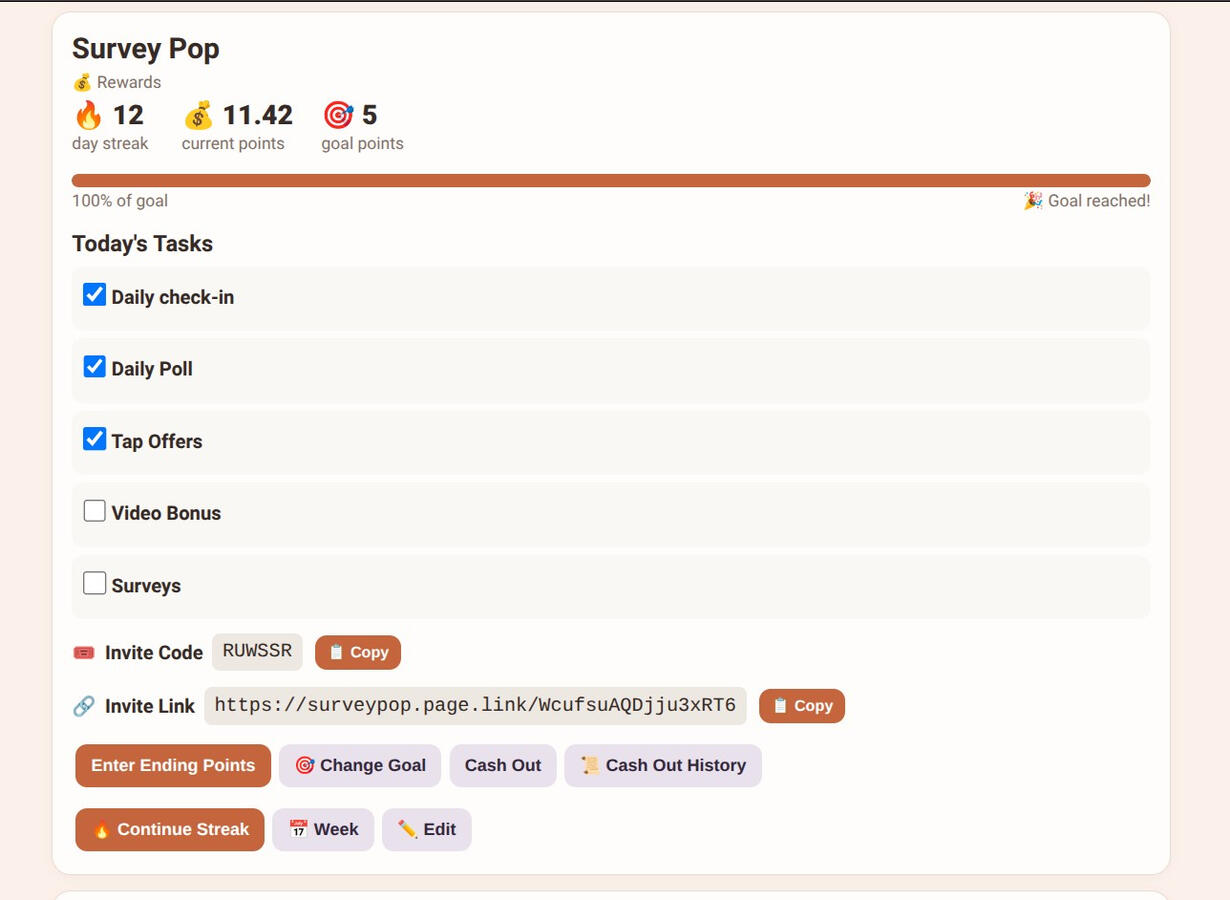The width and height of the screenshot is (1230, 900).
Task: Click the Today's Tasks heading
Action: coord(142,244)
